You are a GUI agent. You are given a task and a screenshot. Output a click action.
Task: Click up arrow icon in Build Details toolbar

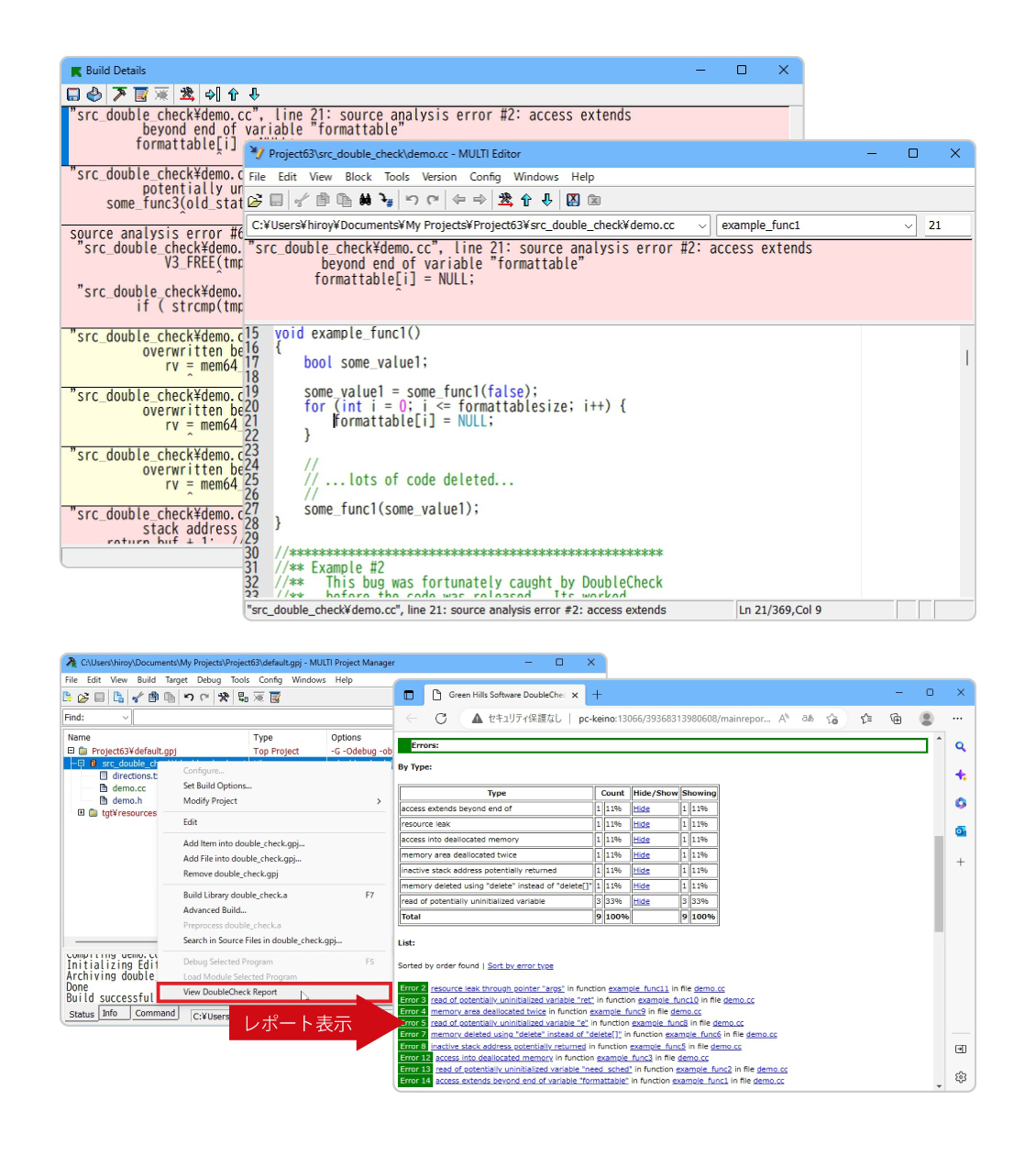pos(233,94)
